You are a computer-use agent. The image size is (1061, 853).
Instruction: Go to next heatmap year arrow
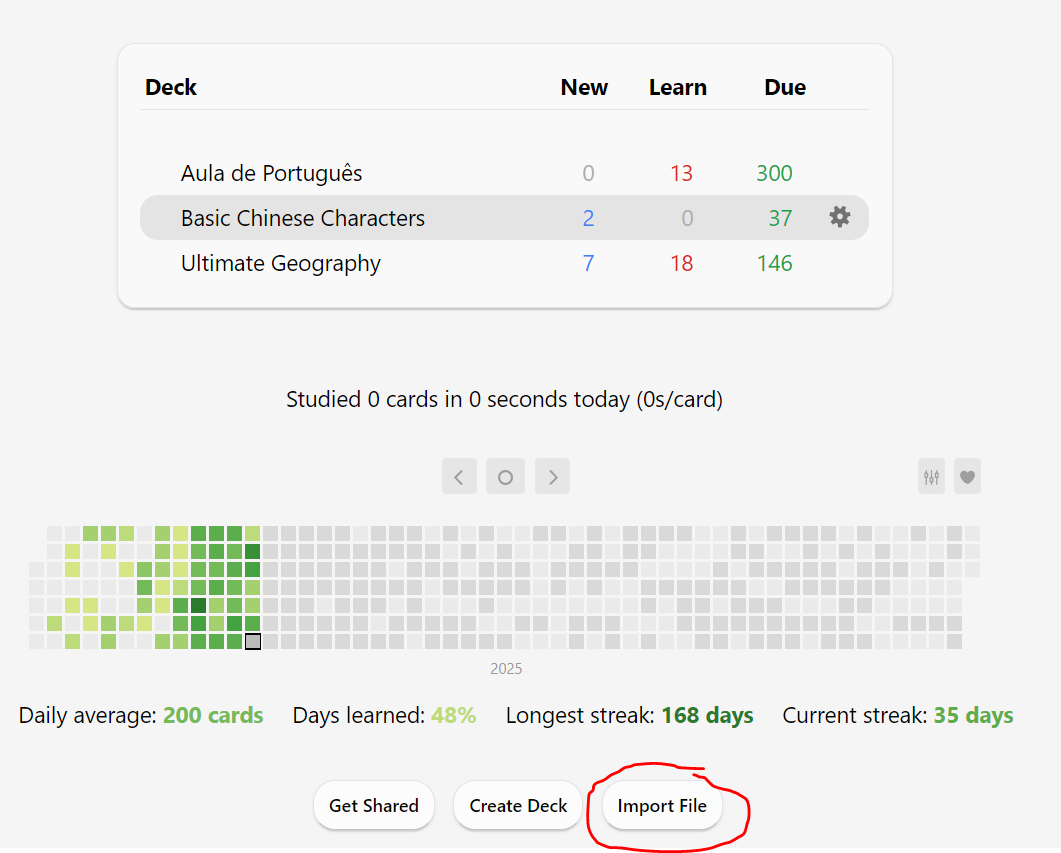[x=552, y=476]
